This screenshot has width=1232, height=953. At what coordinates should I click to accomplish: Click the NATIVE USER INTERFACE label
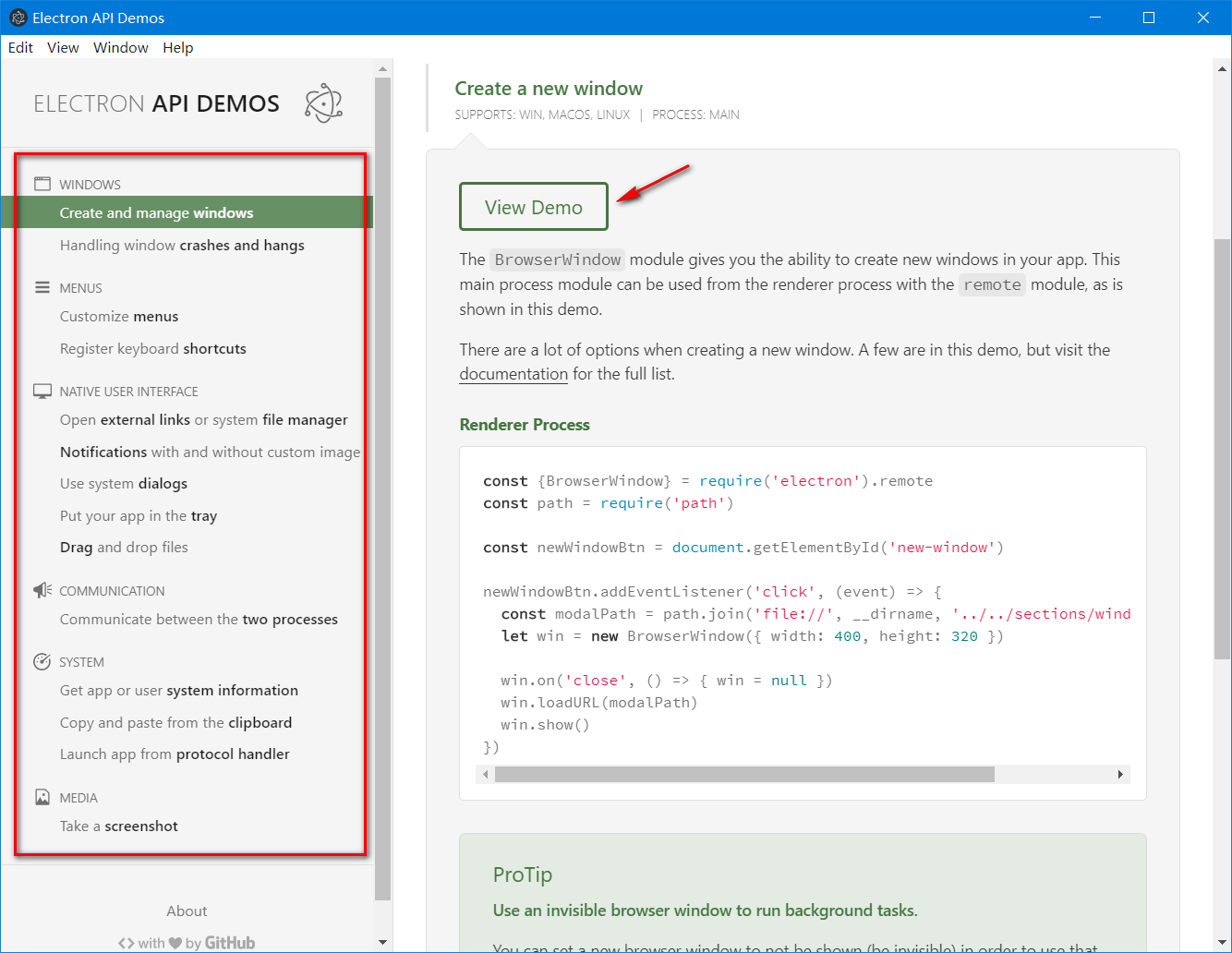pyautogui.click(x=129, y=392)
